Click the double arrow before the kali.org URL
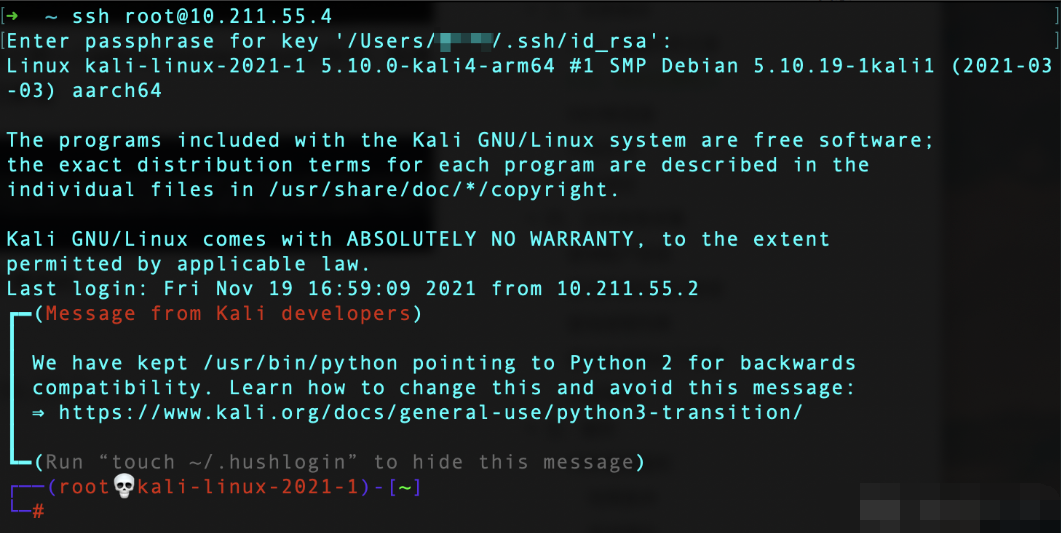 (x=38, y=413)
